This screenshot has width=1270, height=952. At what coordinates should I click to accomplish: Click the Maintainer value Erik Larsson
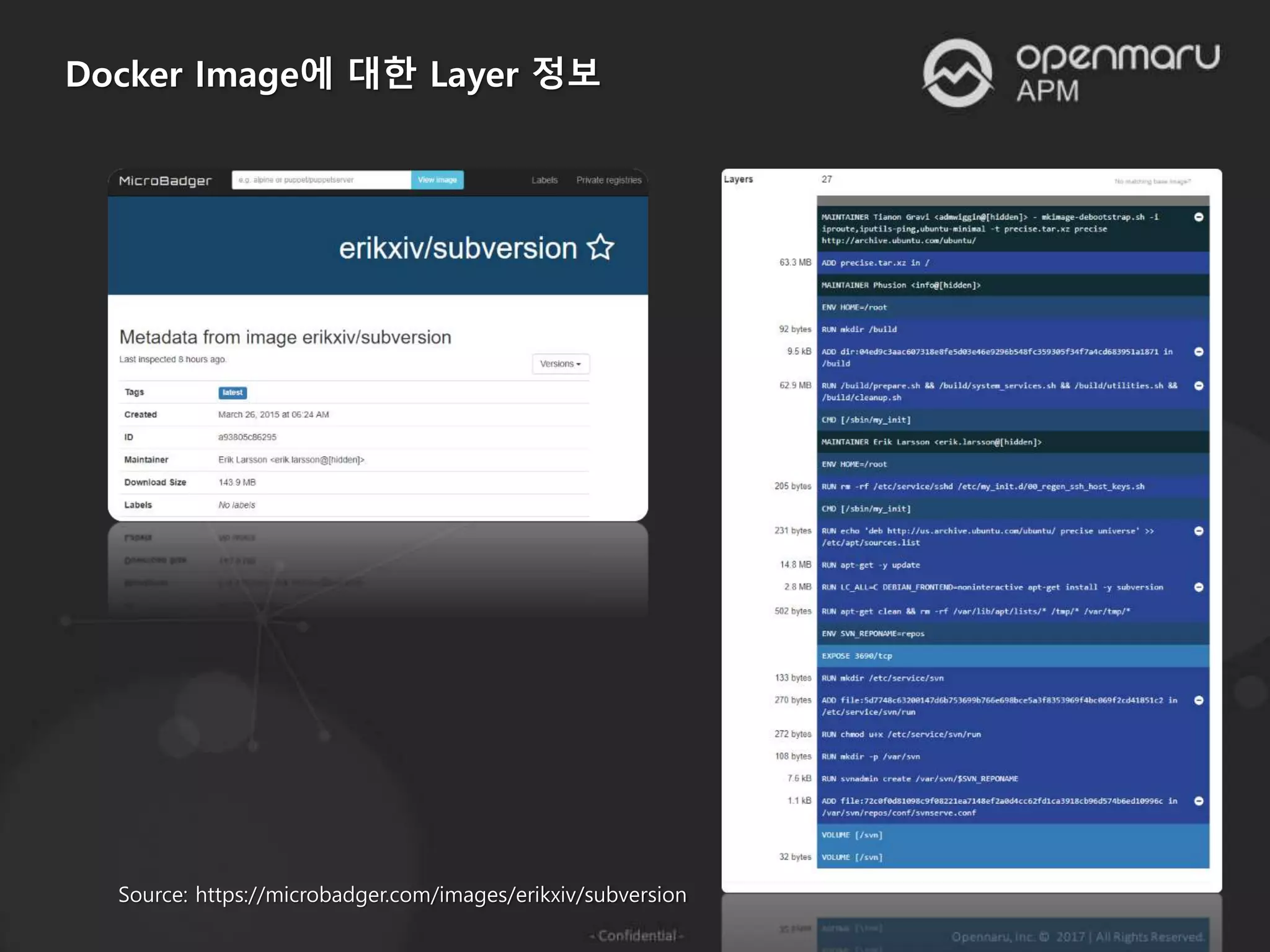(291, 460)
